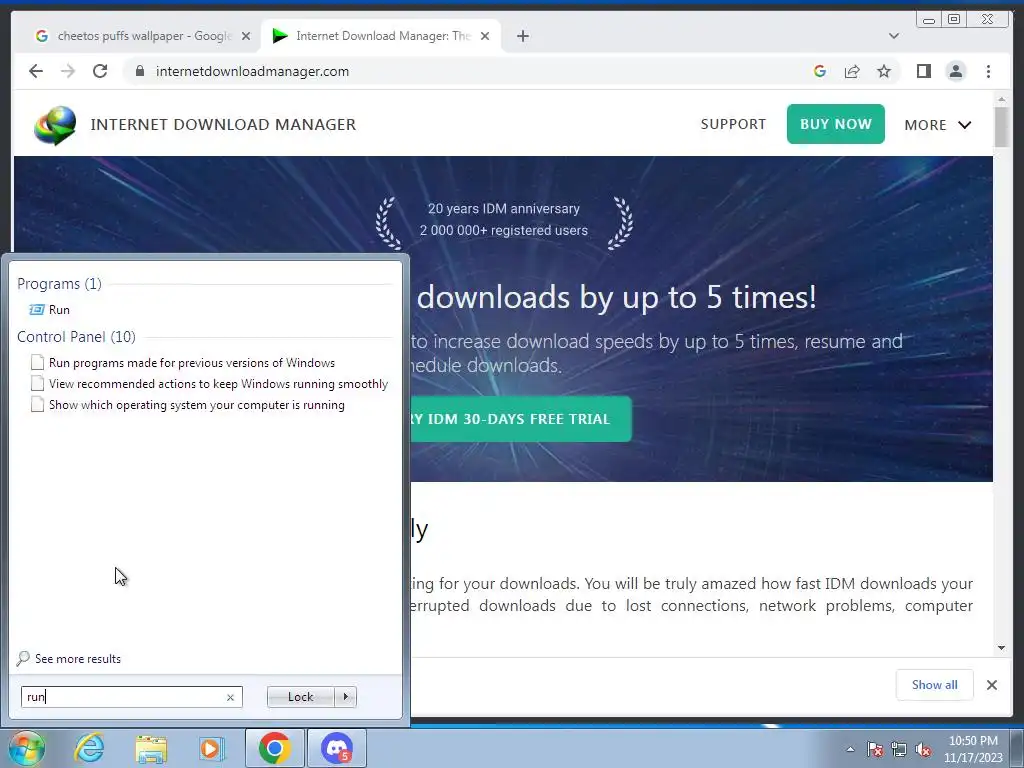Click INTERNET DOWNLOAD MANAGER site title
Viewport: 1024px width, 768px height.
point(223,125)
